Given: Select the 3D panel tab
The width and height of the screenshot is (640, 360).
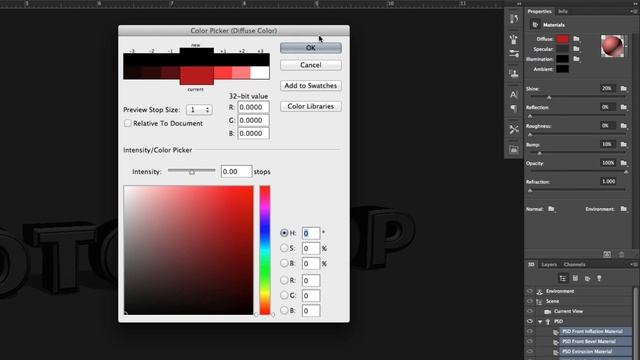Looking at the screenshot, I should (x=531, y=264).
